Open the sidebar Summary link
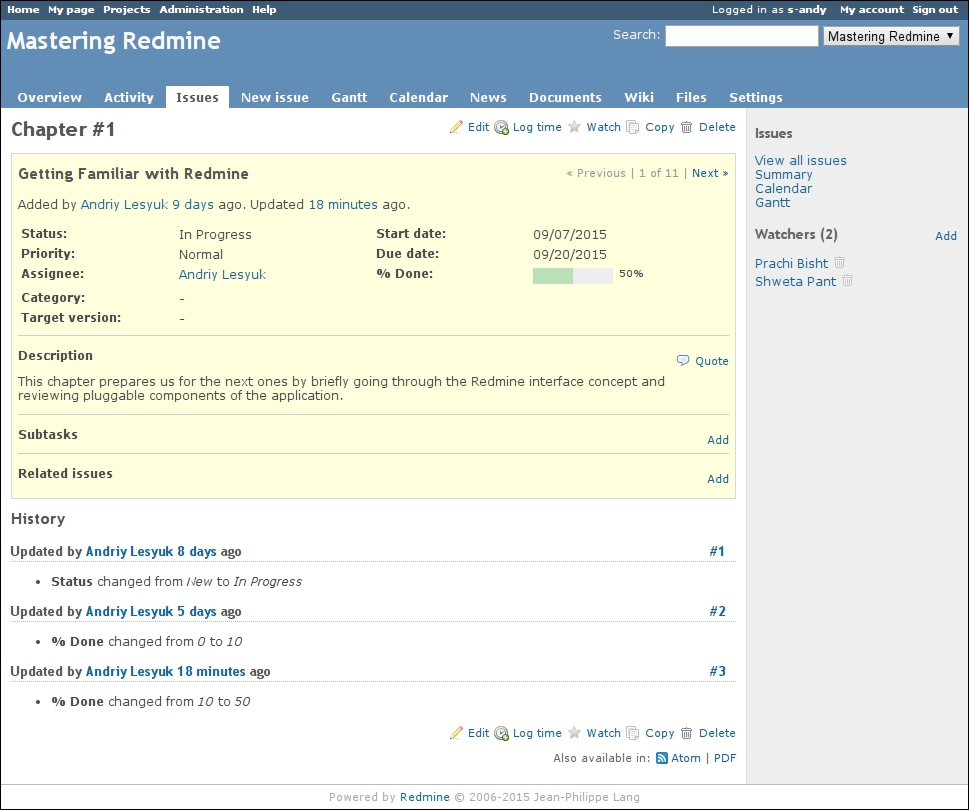 tap(784, 175)
